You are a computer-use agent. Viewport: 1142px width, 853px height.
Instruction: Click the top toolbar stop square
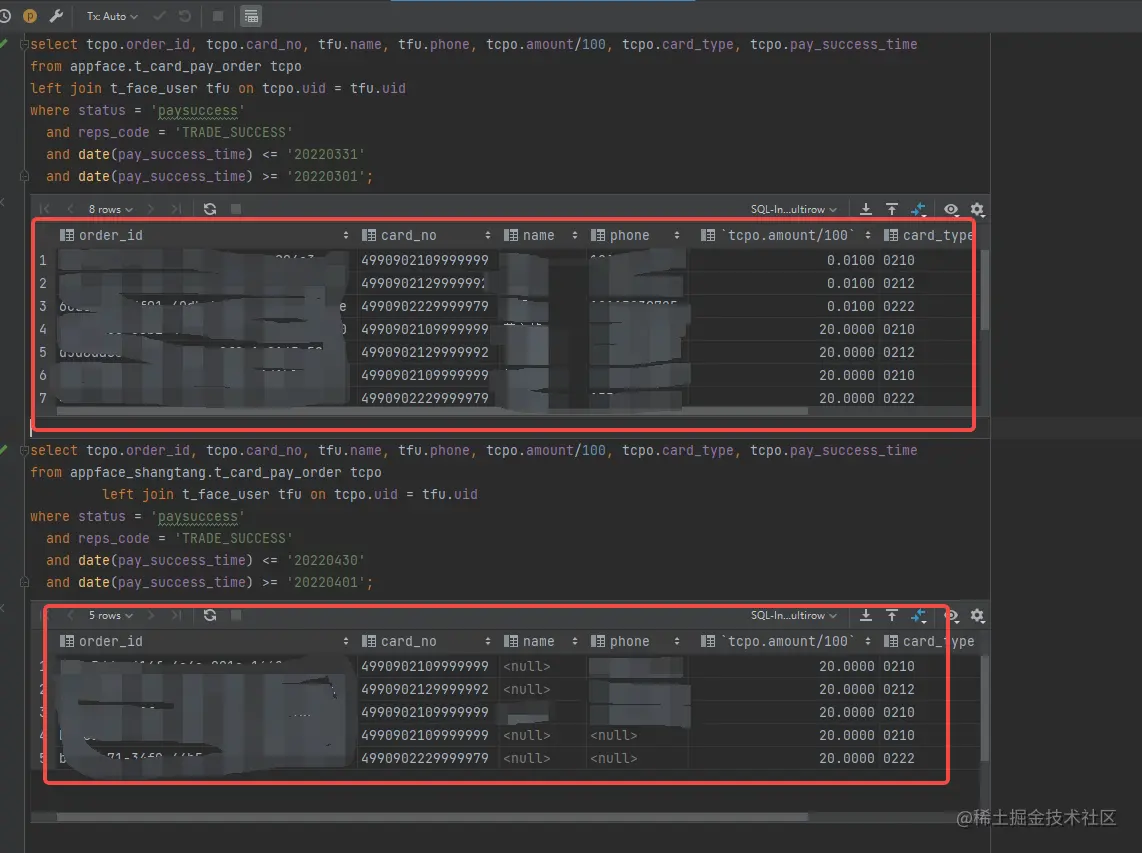click(218, 15)
